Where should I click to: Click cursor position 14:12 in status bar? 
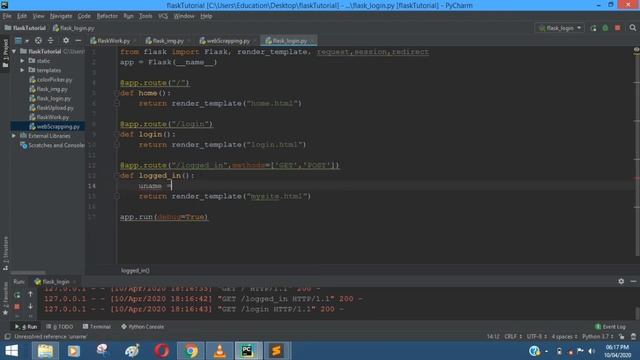(x=493, y=337)
